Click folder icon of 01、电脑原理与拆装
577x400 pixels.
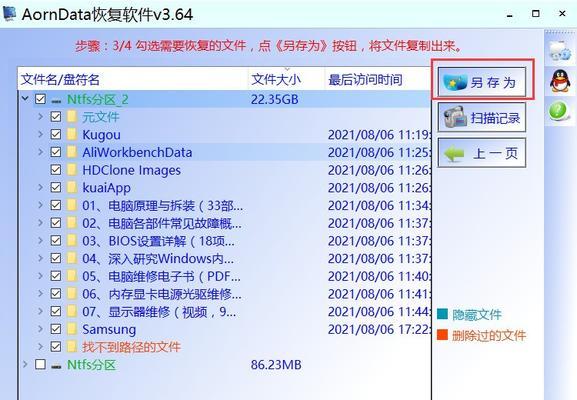click(x=72, y=205)
